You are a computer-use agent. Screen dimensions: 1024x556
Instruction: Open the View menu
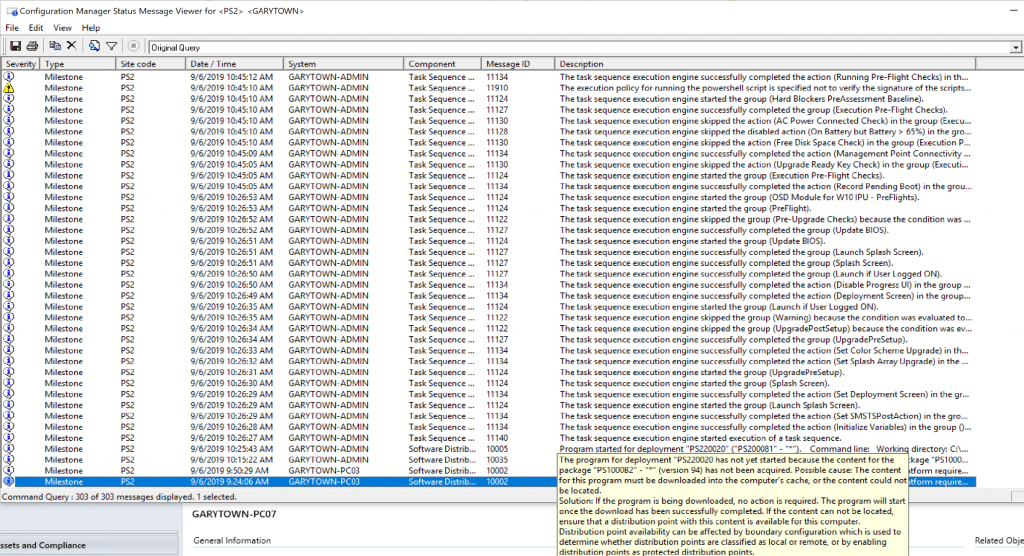coord(63,28)
